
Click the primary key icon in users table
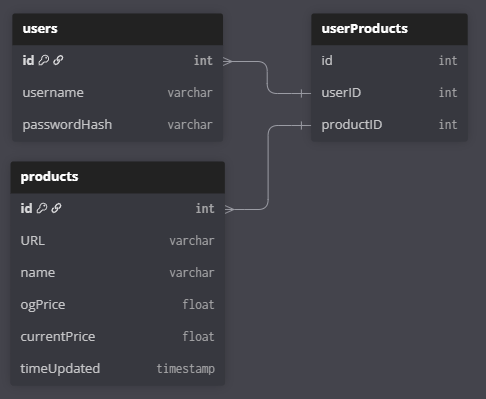click(x=44, y=60)
